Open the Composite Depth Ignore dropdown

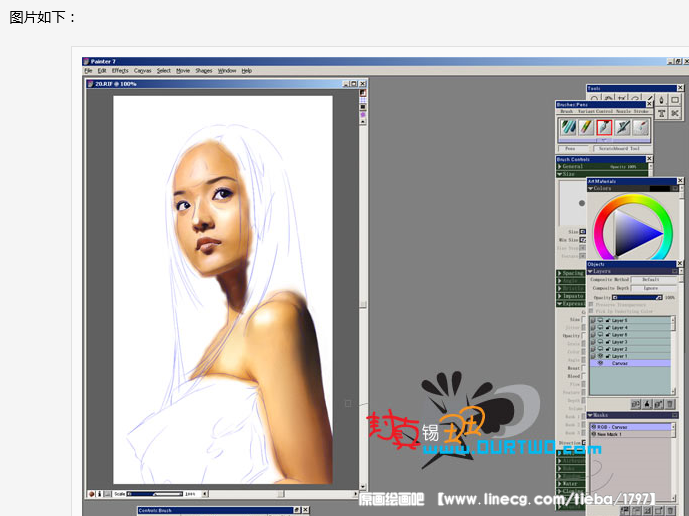point(653,288)
